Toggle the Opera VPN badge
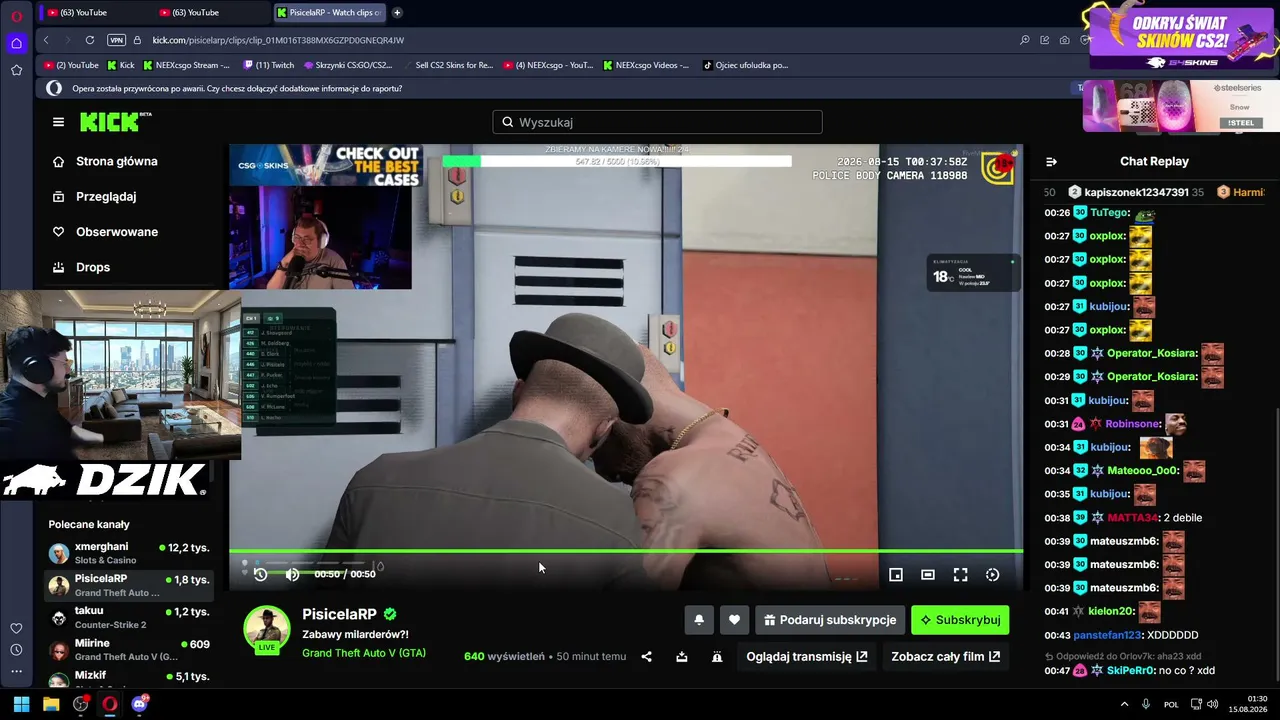 click(116, 40)
